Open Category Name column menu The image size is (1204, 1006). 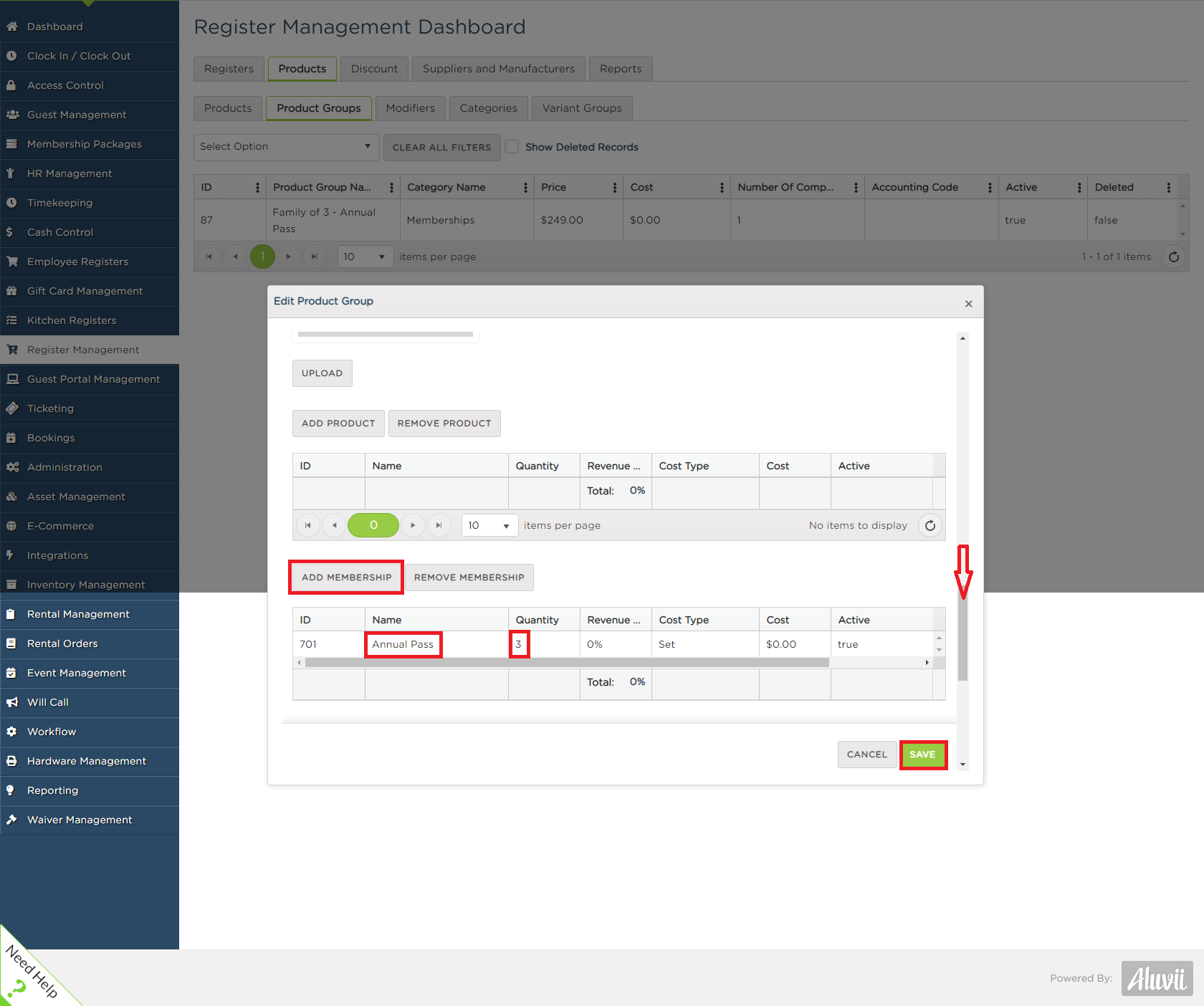[525, 187]
